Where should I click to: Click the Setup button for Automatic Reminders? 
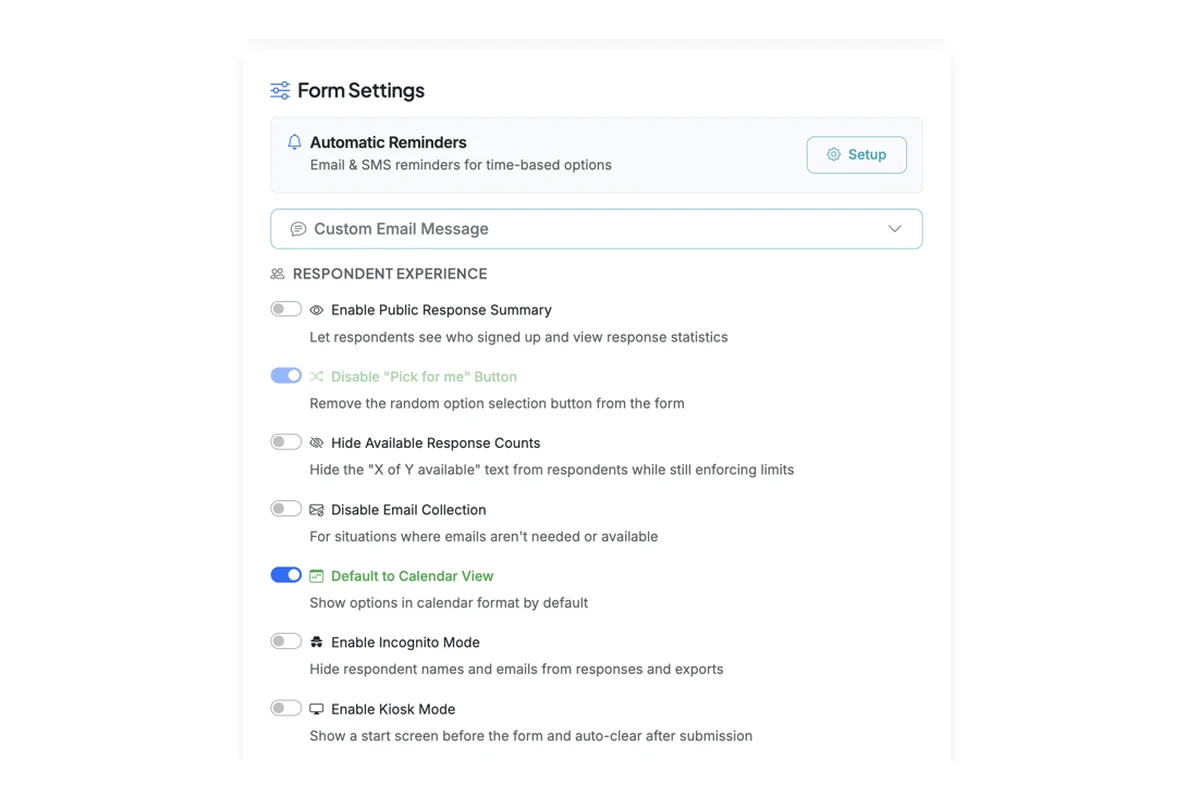pyautogui.click(x=856, y=155)
